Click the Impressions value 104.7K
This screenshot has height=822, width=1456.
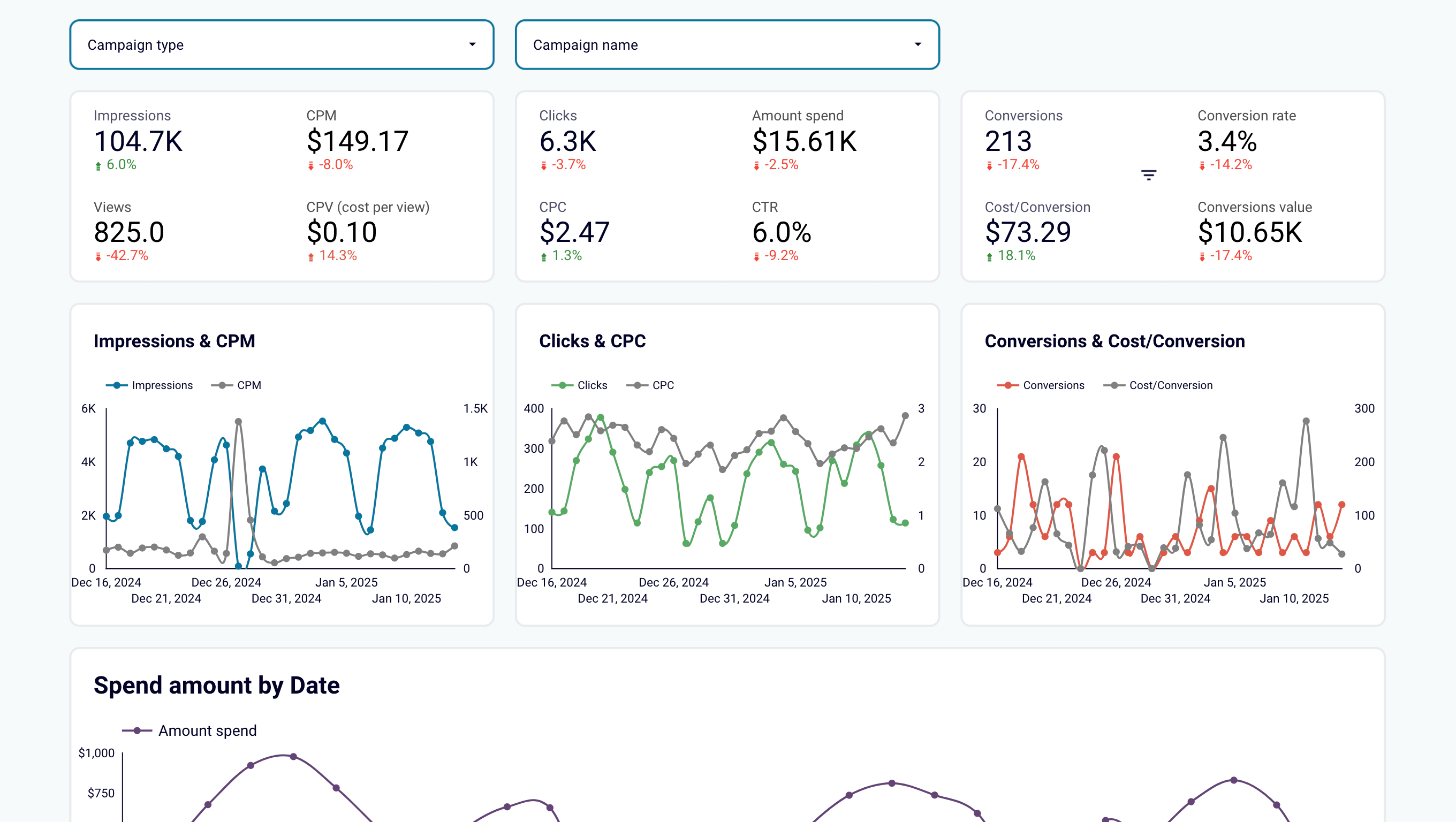[x=139, y=141]
